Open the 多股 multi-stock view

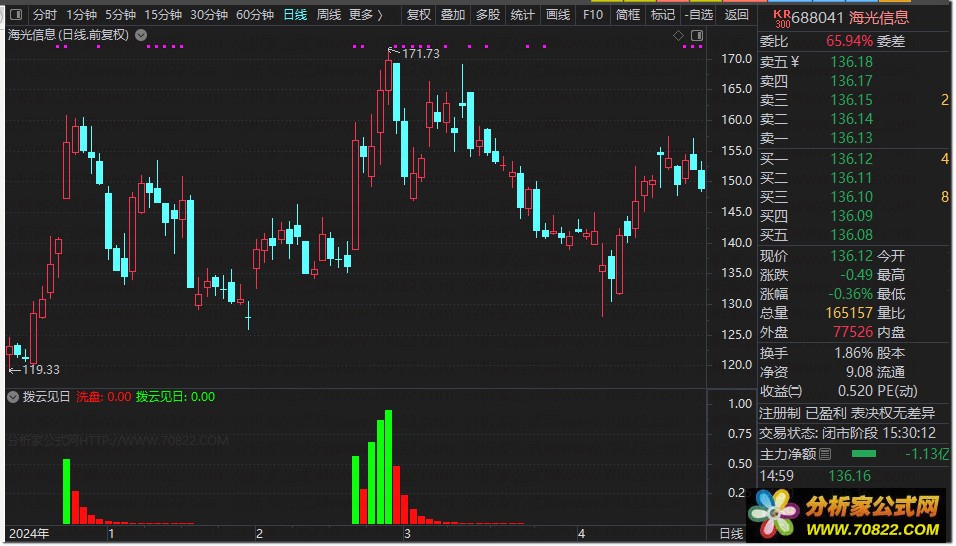(488, 15)
